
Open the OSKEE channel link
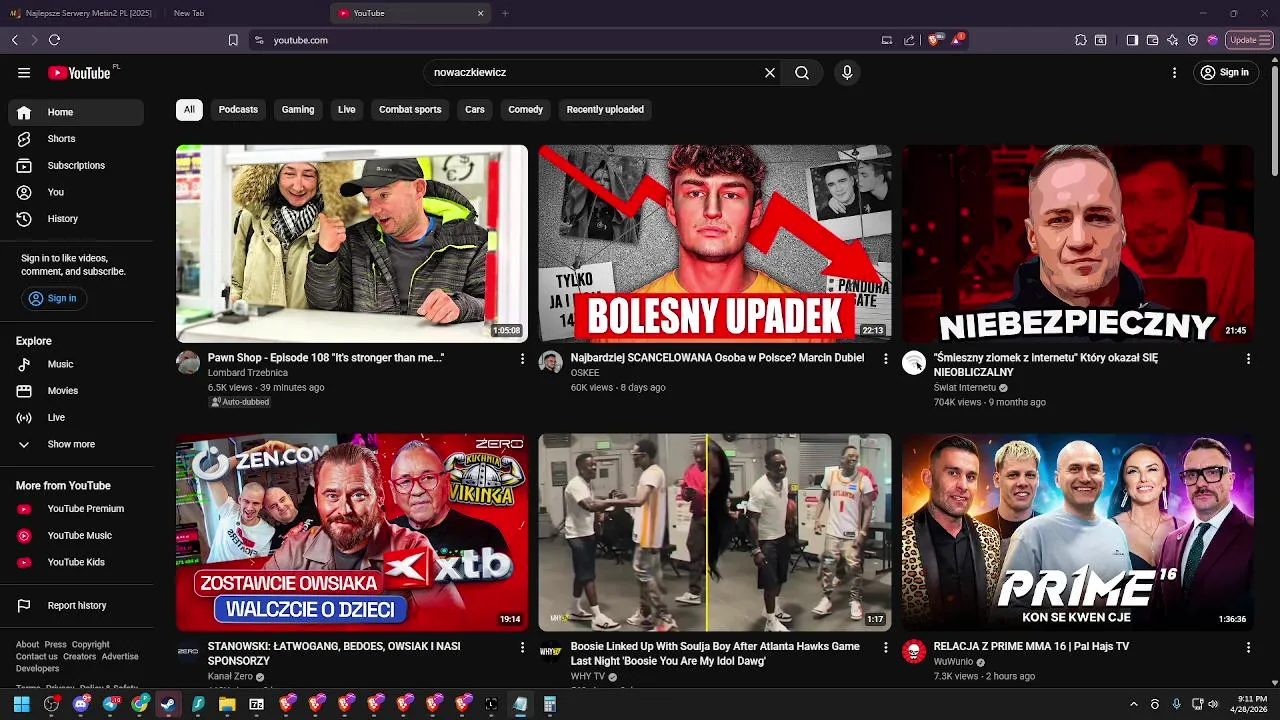pyautogui.click(x=585, y=373)
